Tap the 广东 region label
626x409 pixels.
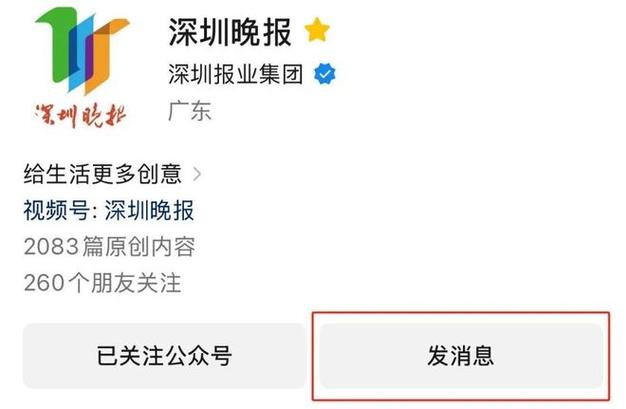(x=190, y=111)
